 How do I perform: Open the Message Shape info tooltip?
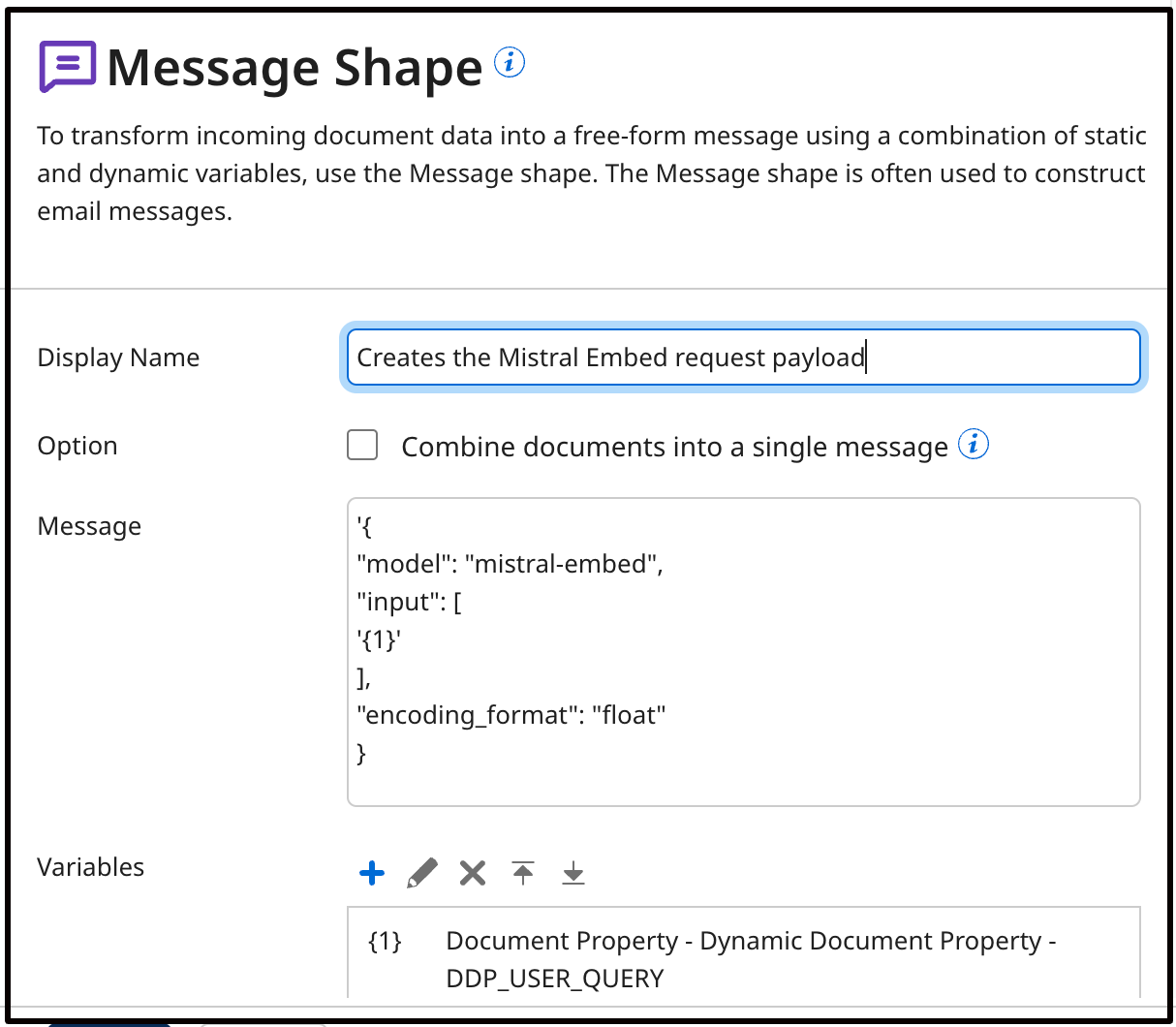(x=509, y=61)
